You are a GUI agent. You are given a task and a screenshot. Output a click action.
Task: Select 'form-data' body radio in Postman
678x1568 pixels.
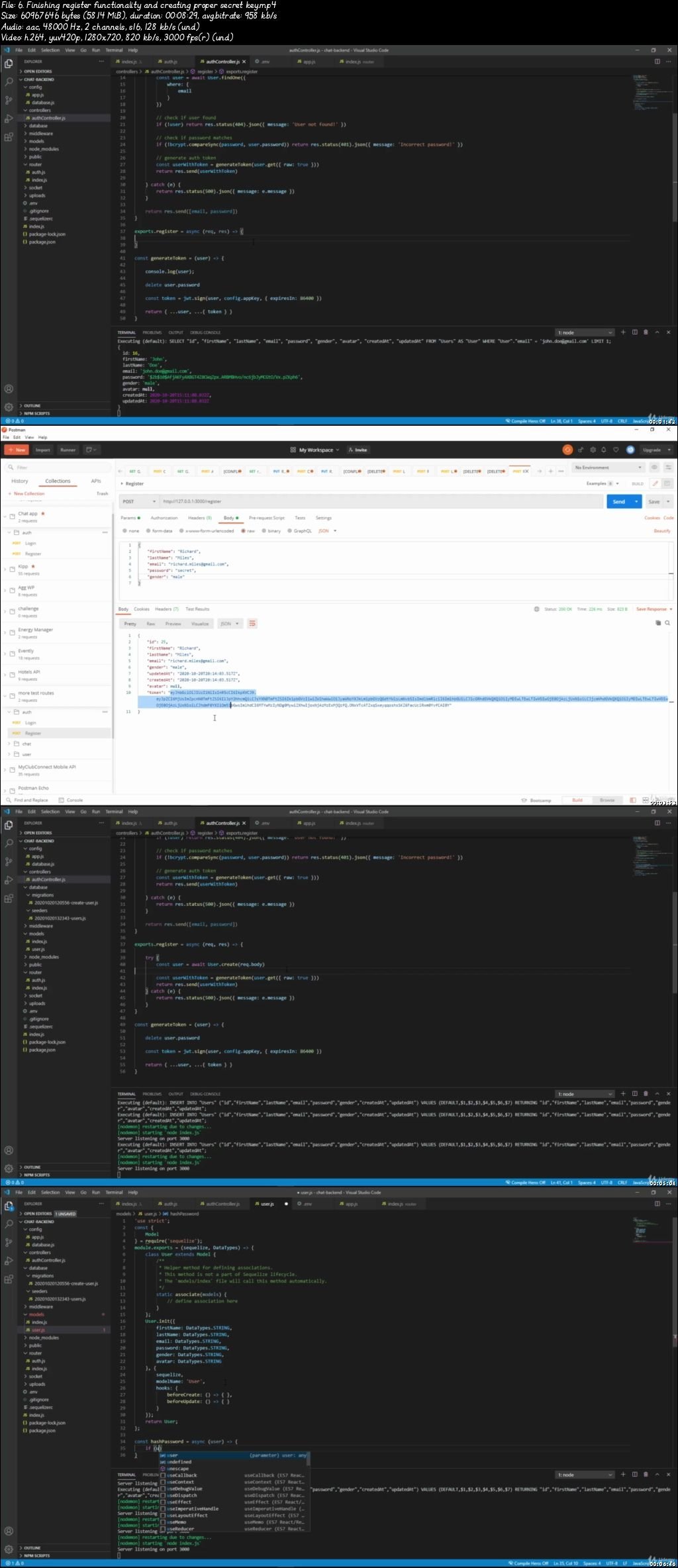(x=148, y=531)
